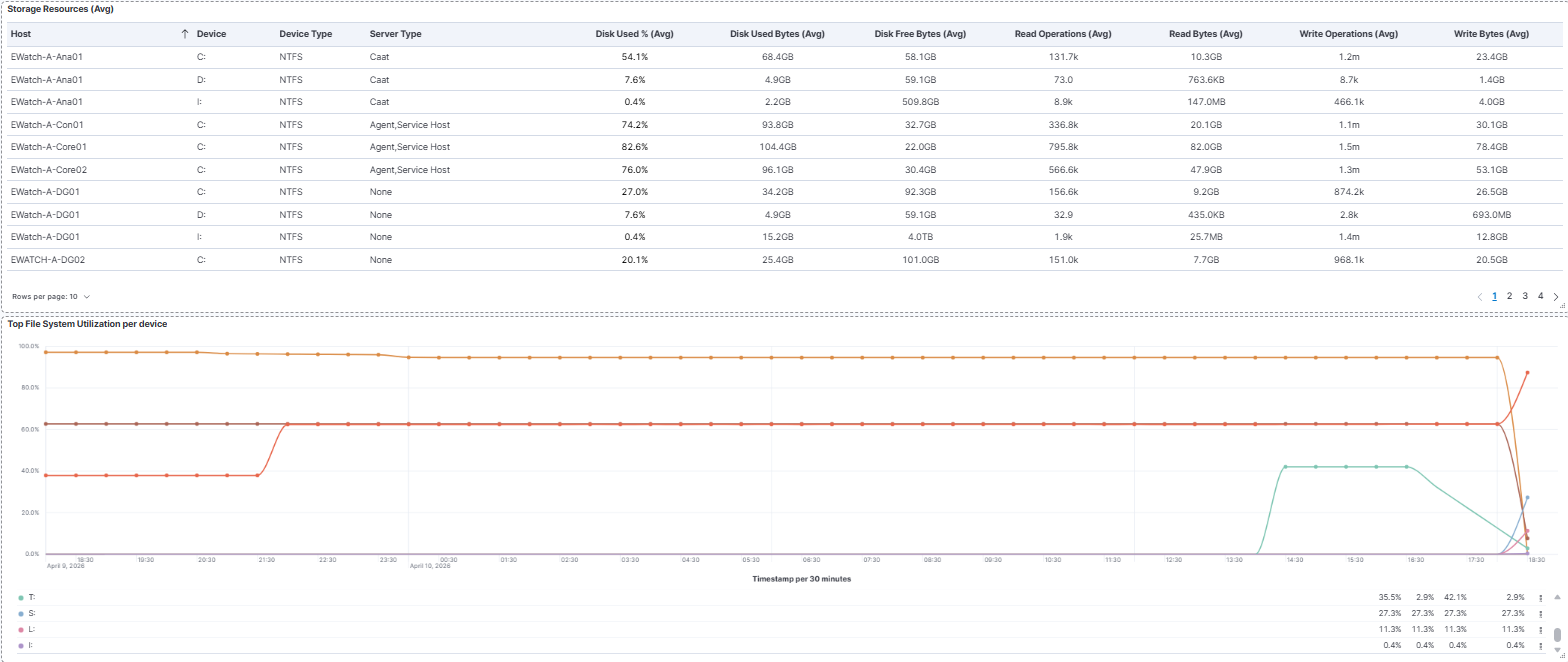
Task: Sort by Device column header
Action: [x=211, y=34]
